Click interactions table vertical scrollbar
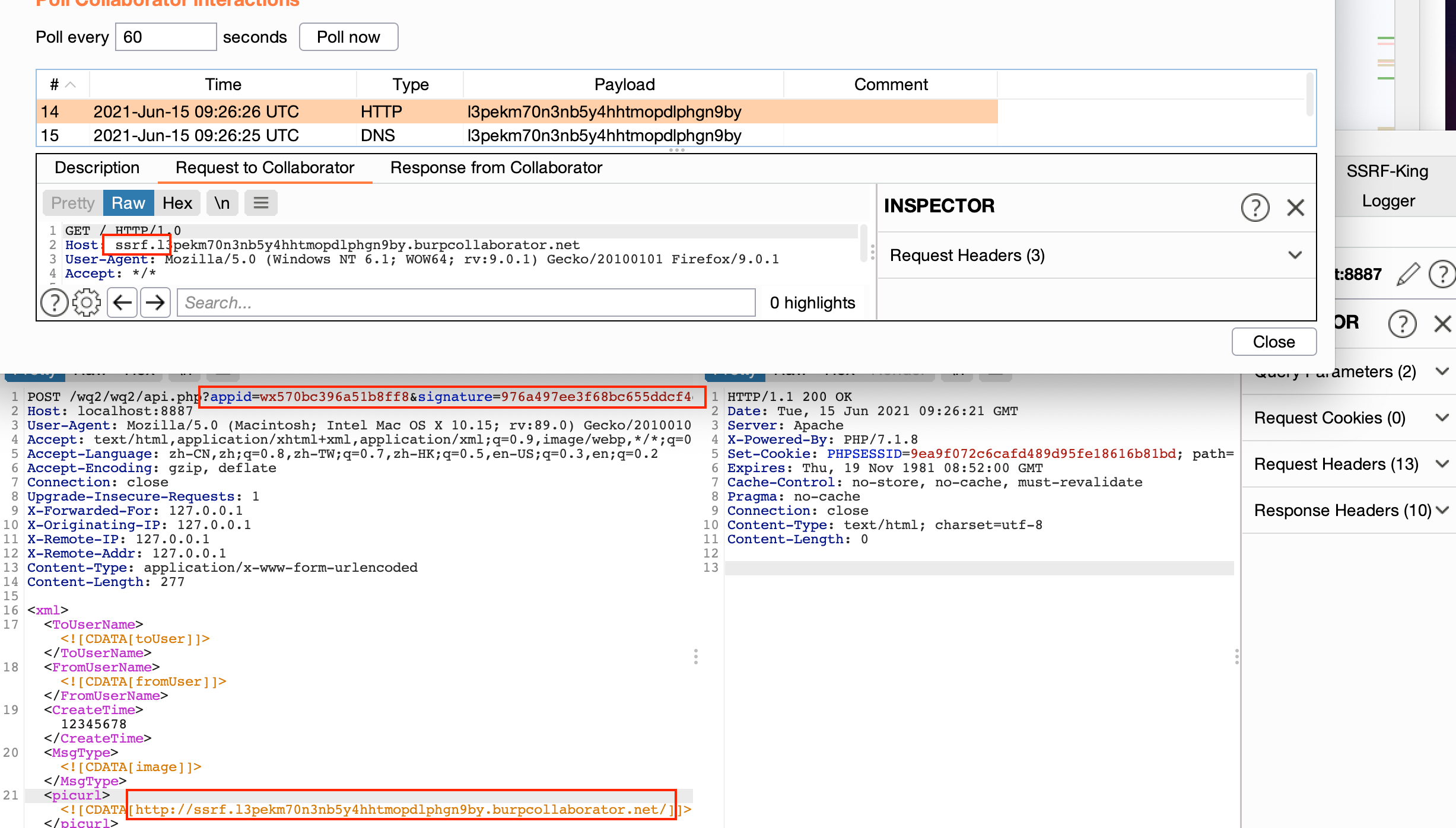The image size is (1456, 828). (1309, 95)
